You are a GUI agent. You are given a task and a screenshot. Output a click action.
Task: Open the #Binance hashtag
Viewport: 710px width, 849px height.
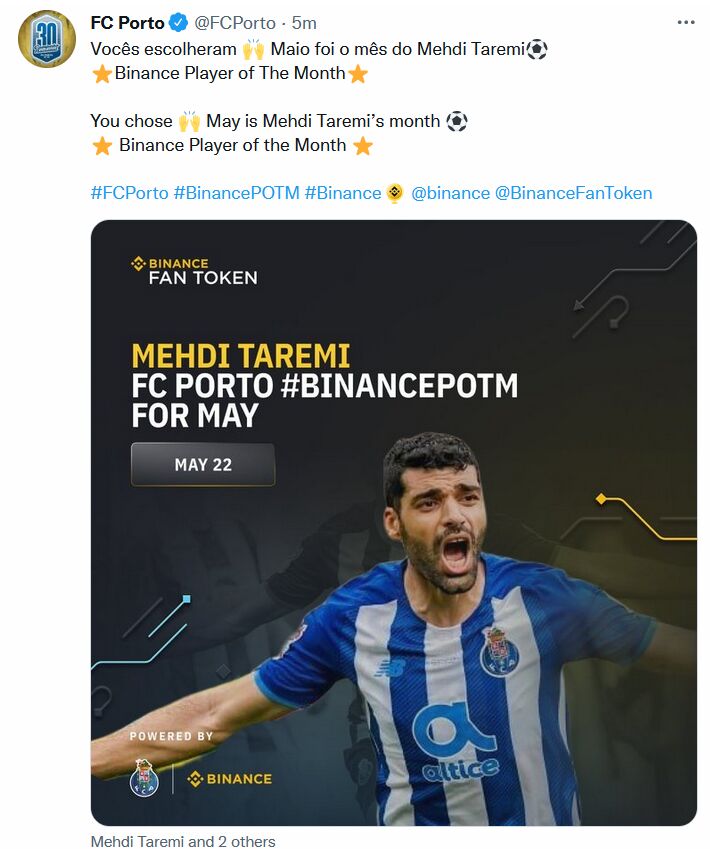click(343, 193)
